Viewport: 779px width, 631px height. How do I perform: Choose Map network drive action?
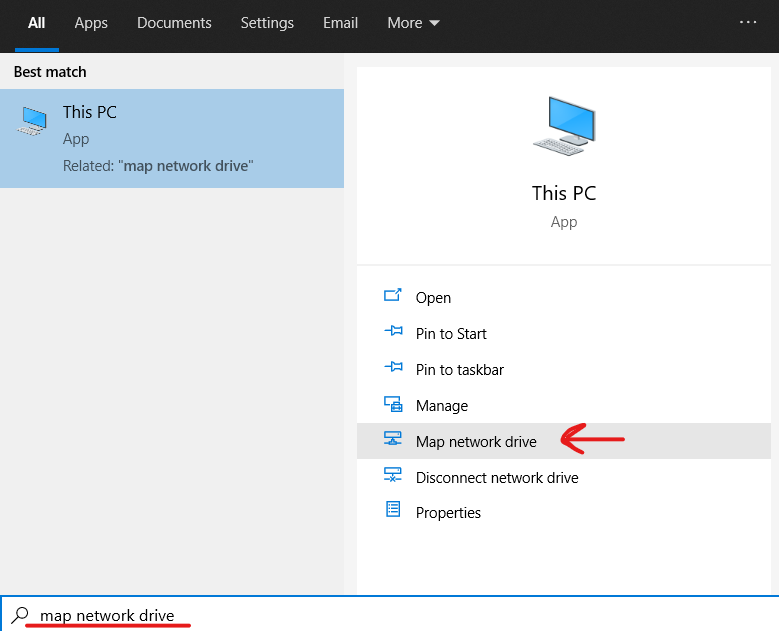click(476, 441)
